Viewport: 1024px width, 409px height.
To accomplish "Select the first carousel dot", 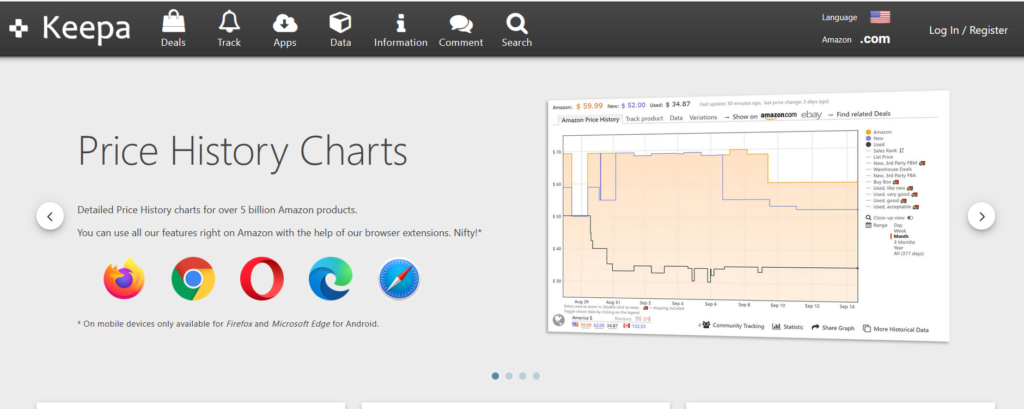I will (x=495, y=376).
